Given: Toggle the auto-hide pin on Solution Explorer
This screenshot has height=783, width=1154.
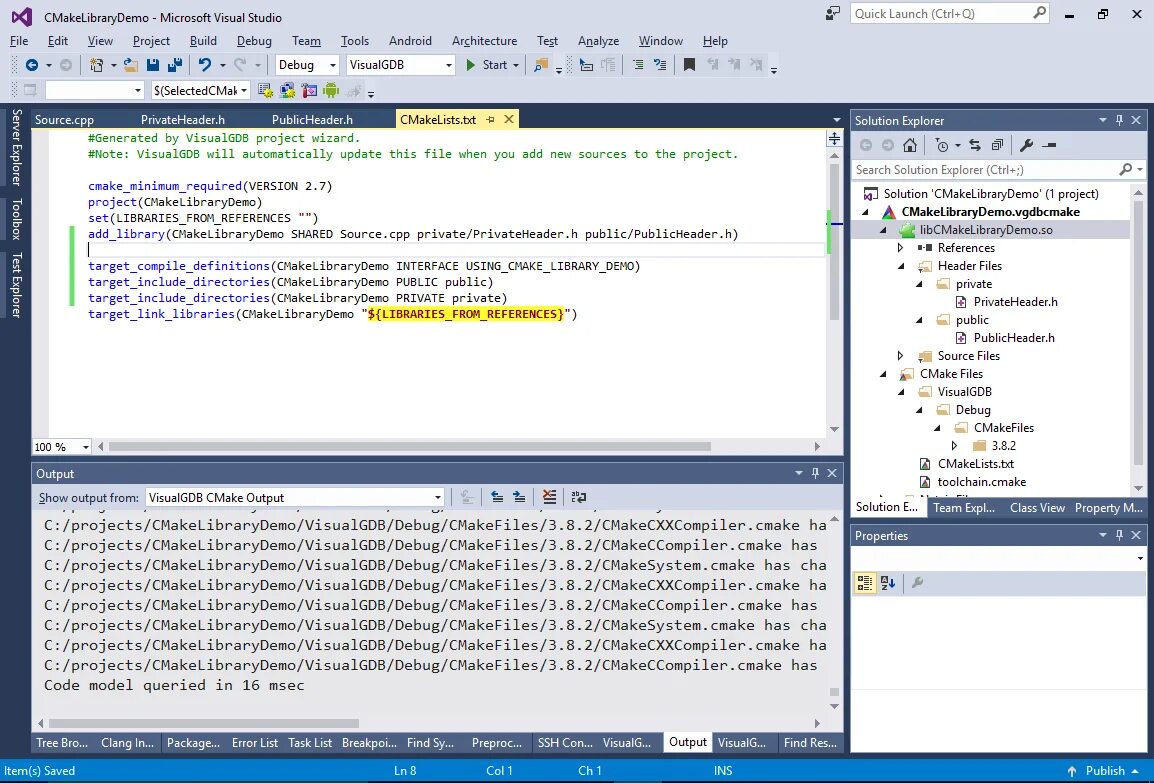Looking at the screenshot, I should [x=1119, y=120].
